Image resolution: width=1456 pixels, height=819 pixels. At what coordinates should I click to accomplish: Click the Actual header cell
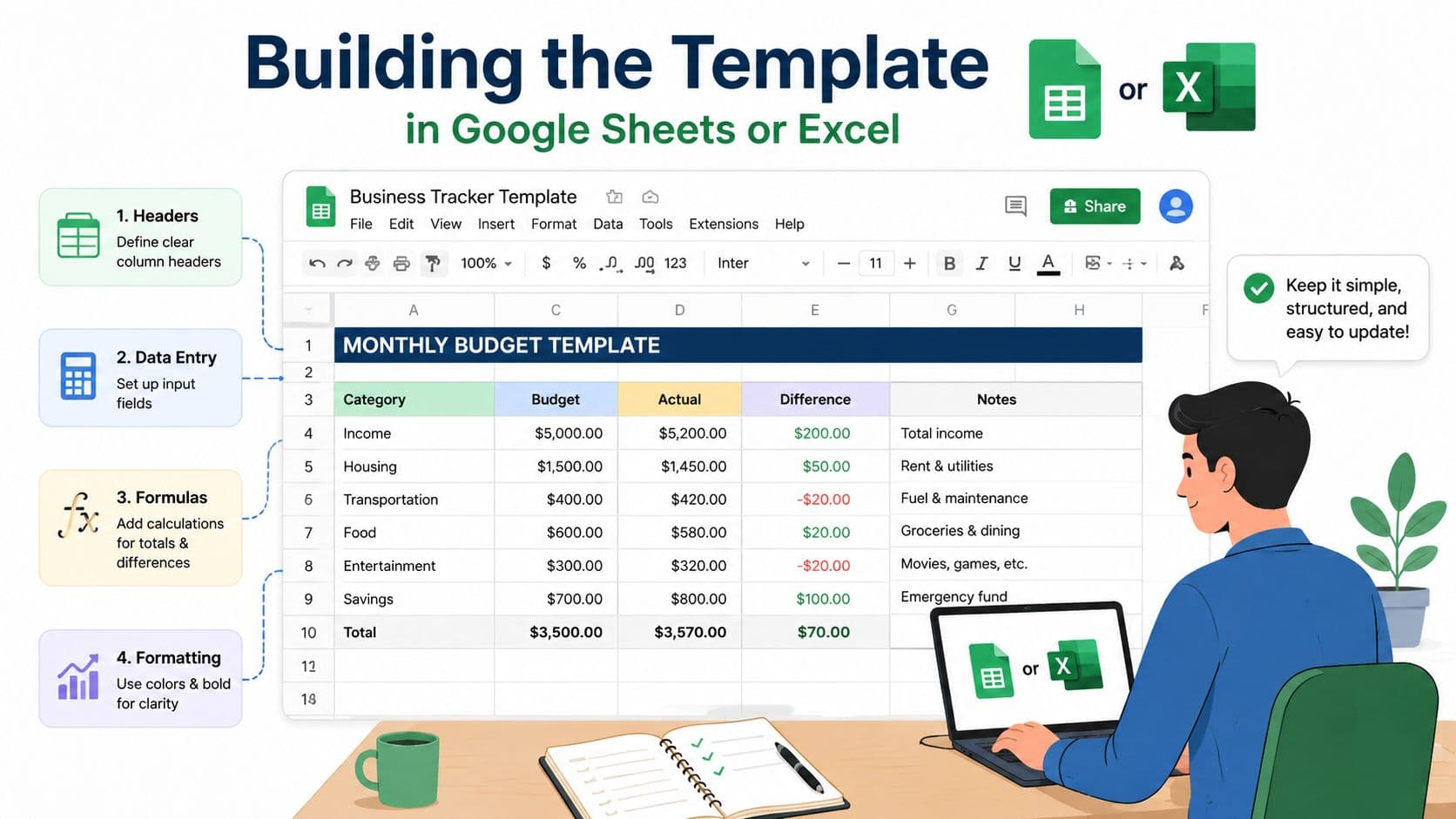point(679,399)
